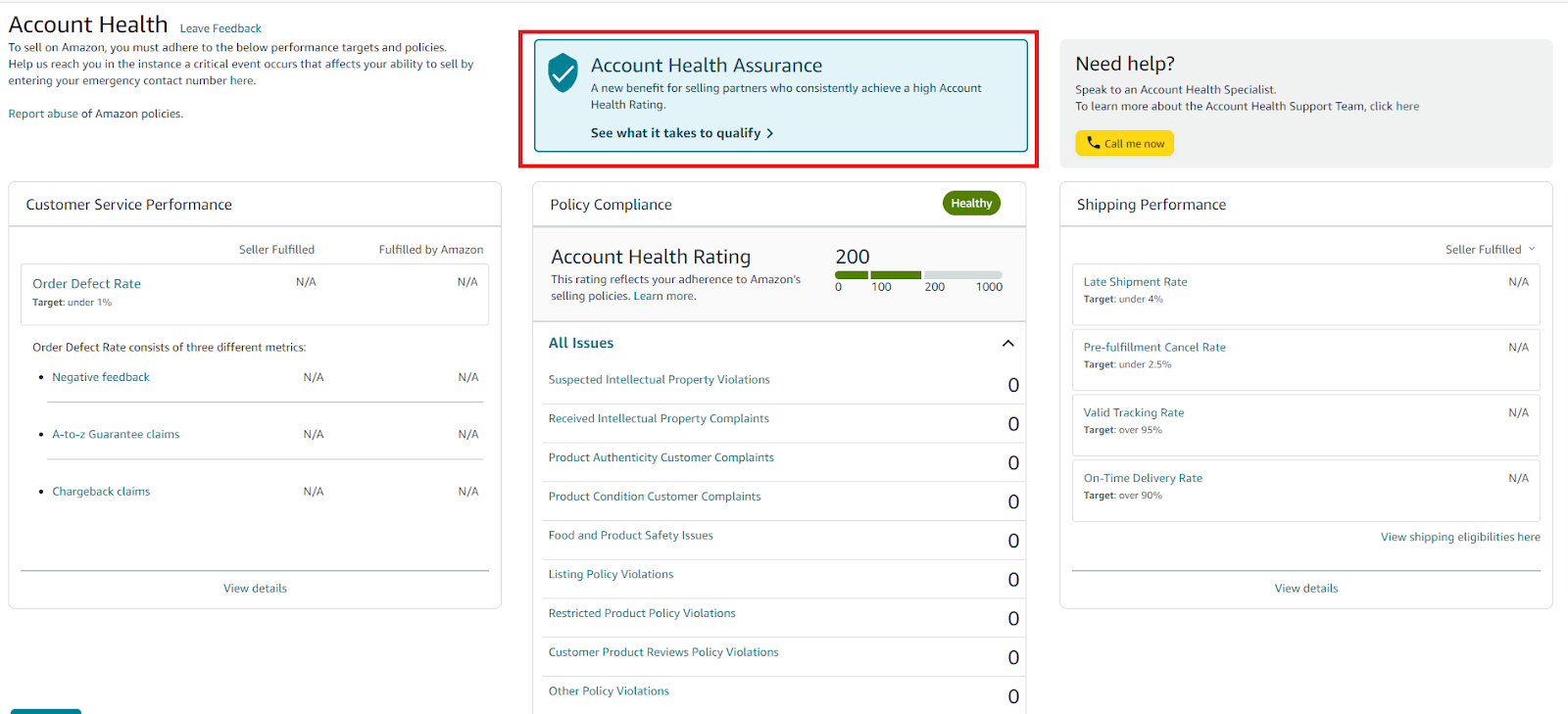This screenshot has width=1568, height=714.
Task: Open the Seller Fulfilled dropdown in Shipping Performance
Action: point(1491,250)
